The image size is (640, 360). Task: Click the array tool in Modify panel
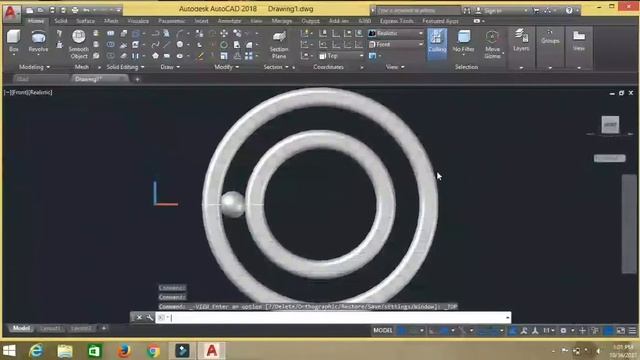click(249, 56)
